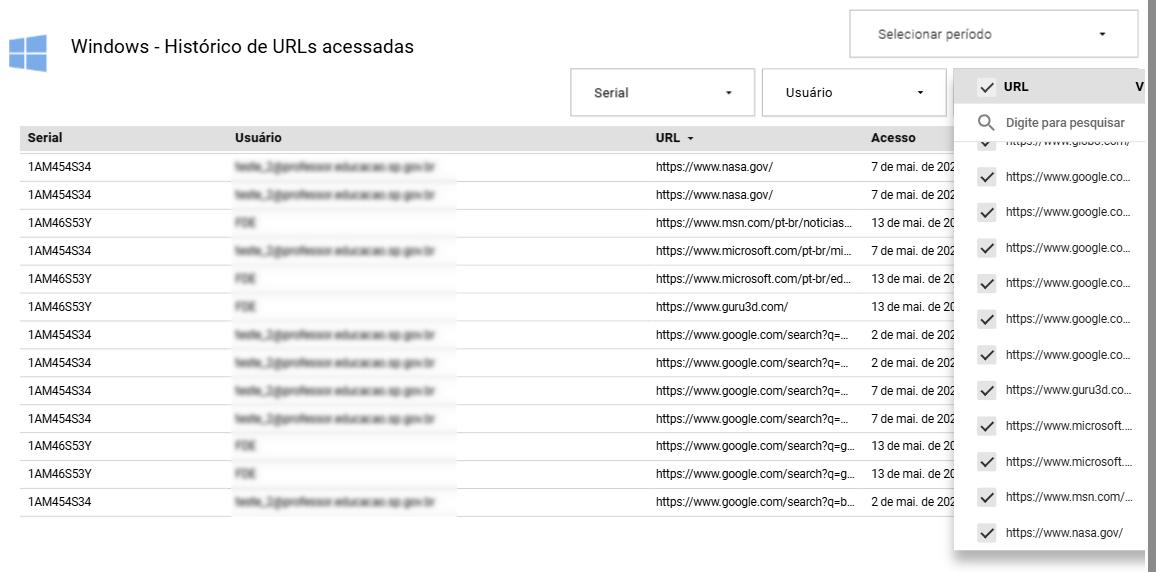1156x572 pixels.
Task: Click the Histórico de URLs acessadas title
Action: [x=242, y=46]
